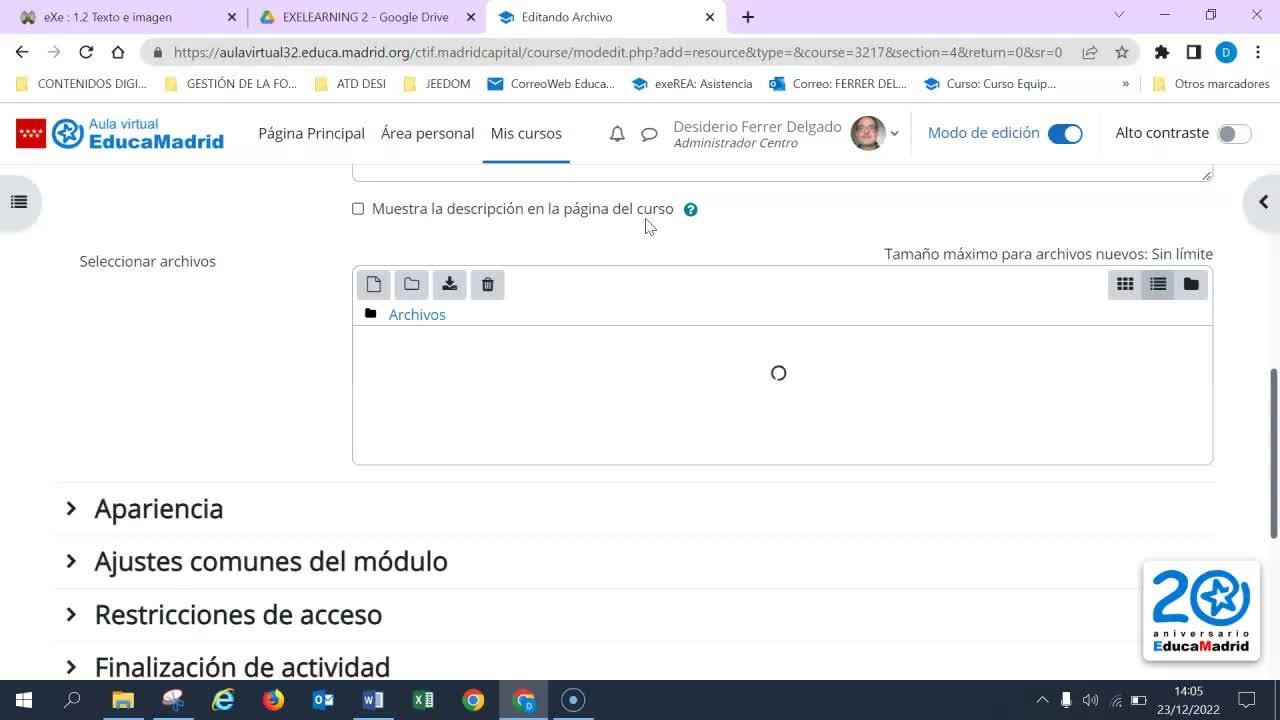
Task: Open the block drawer arrow on right
Action: click(1263, 202)
